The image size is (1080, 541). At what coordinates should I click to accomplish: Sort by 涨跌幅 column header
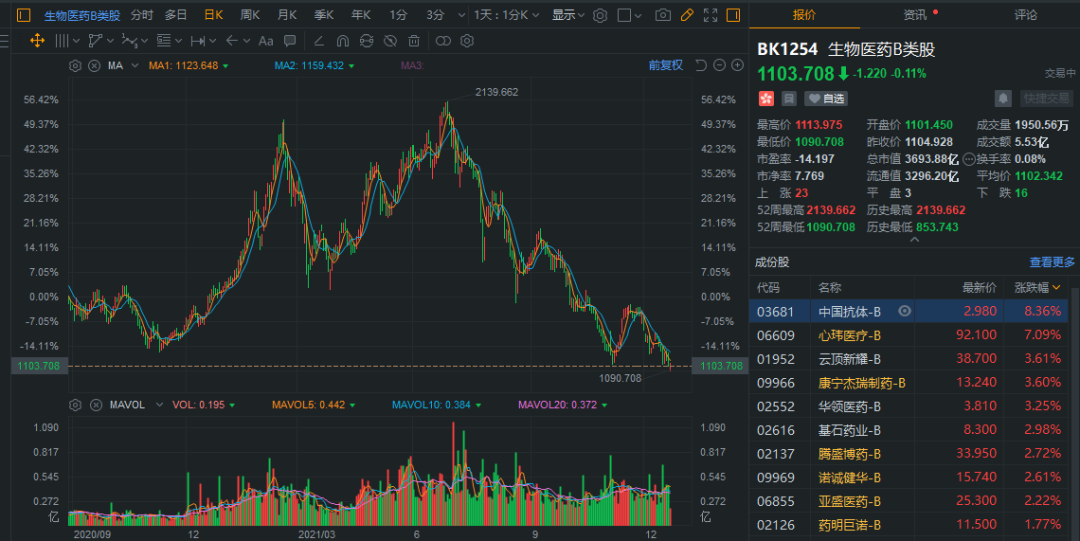tap(1037, 287)
